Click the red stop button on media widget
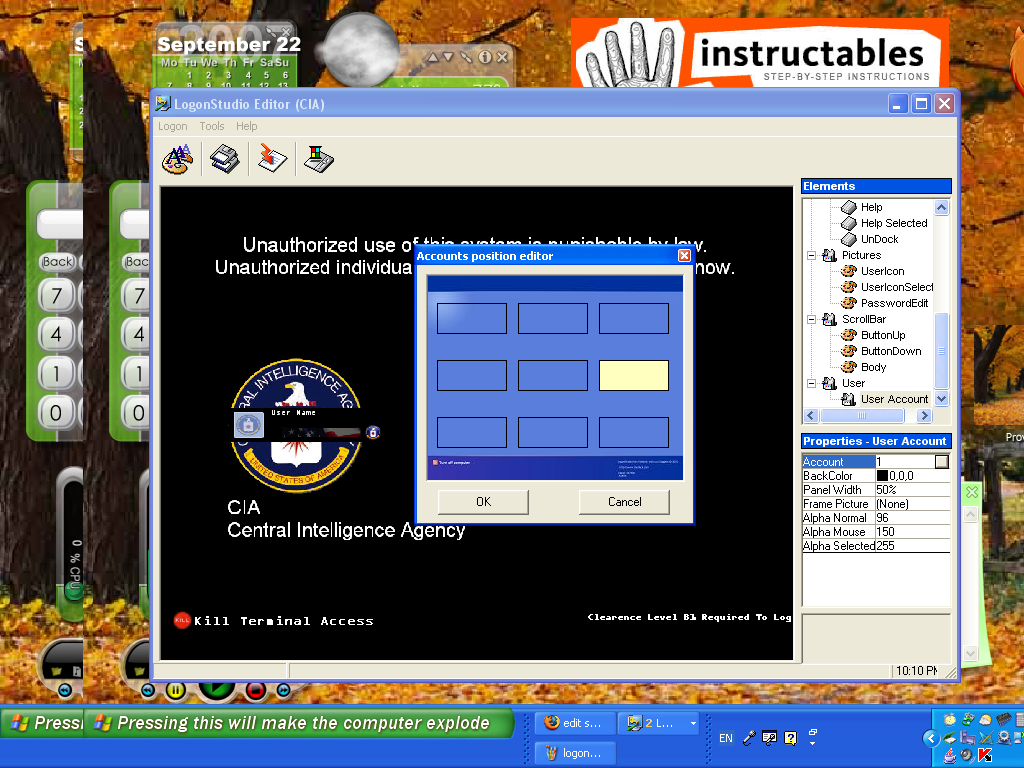 (255, 690)
